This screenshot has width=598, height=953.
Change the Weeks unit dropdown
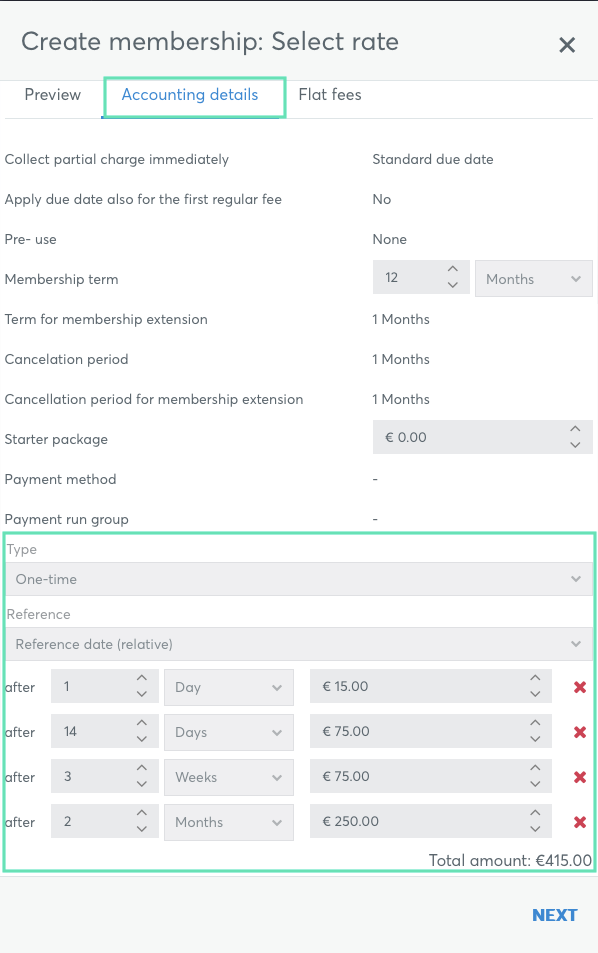tap(229, 777)
